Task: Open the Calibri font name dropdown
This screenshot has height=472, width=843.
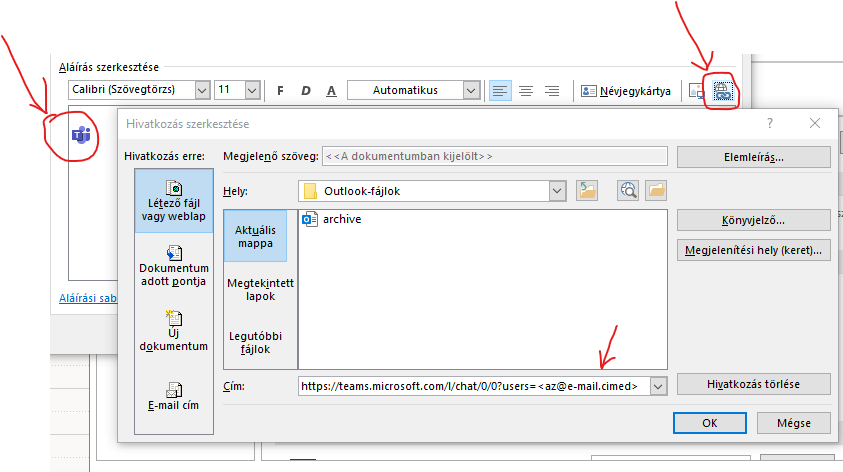Action: [202, 90]
